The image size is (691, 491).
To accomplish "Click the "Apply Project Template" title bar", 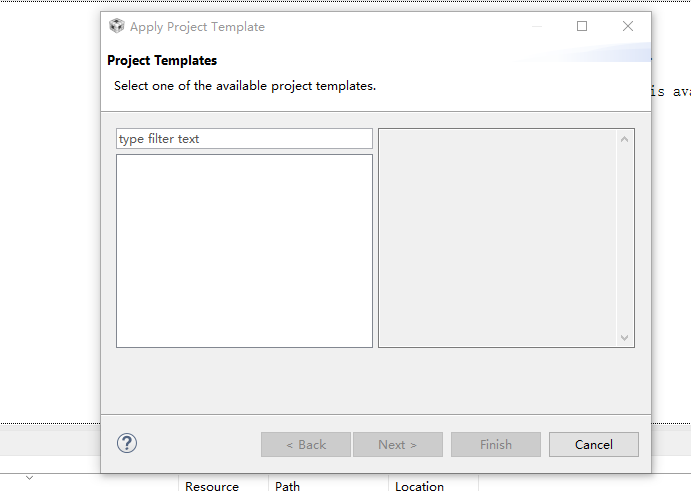I will (300, 27).
